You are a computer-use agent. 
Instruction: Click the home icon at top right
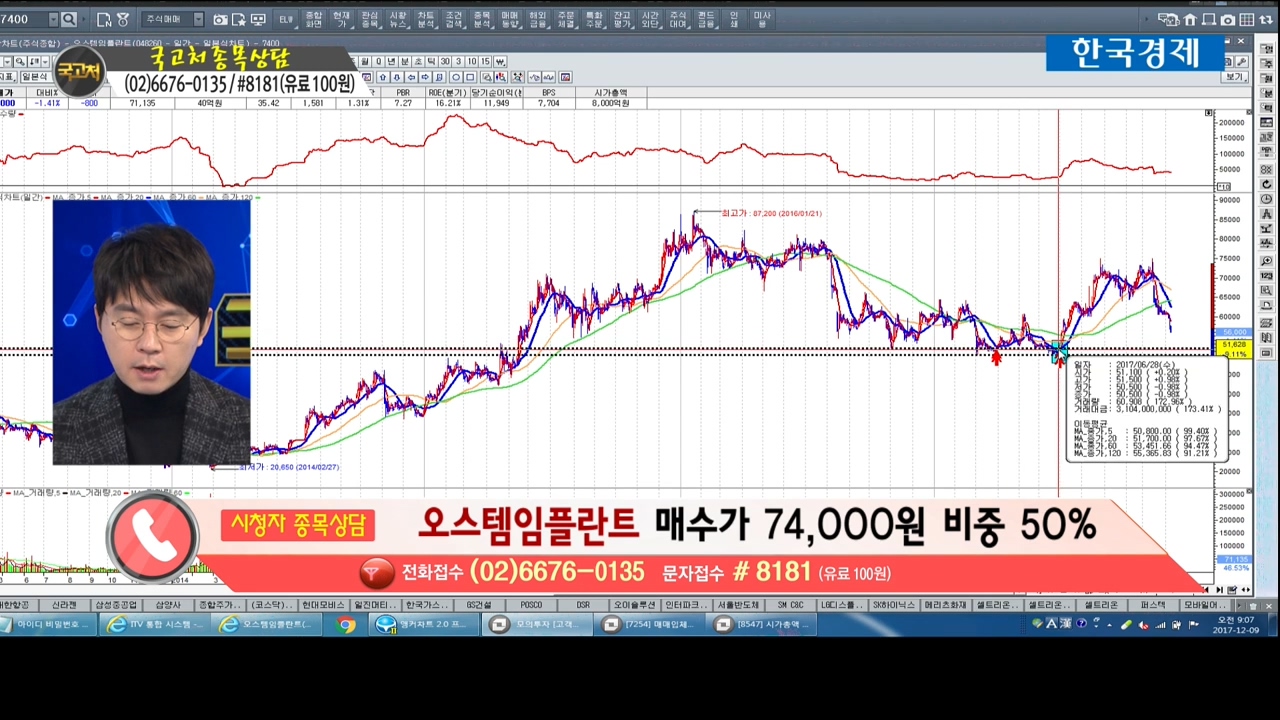point(1190,19)
